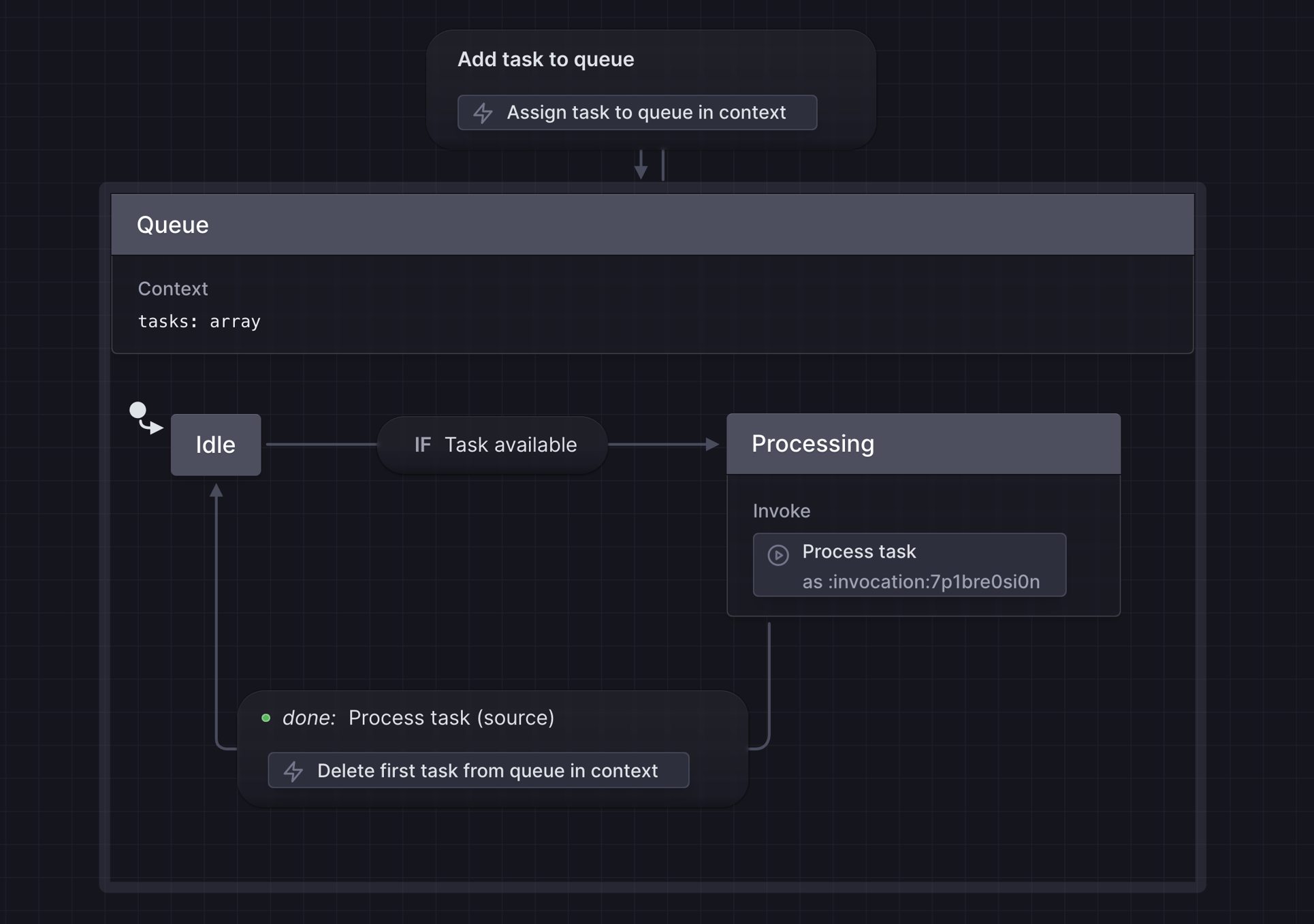Click the IF guard icon on Task available
The image size is (1314, 924).
pyautogui.click(x=422, y=445)
